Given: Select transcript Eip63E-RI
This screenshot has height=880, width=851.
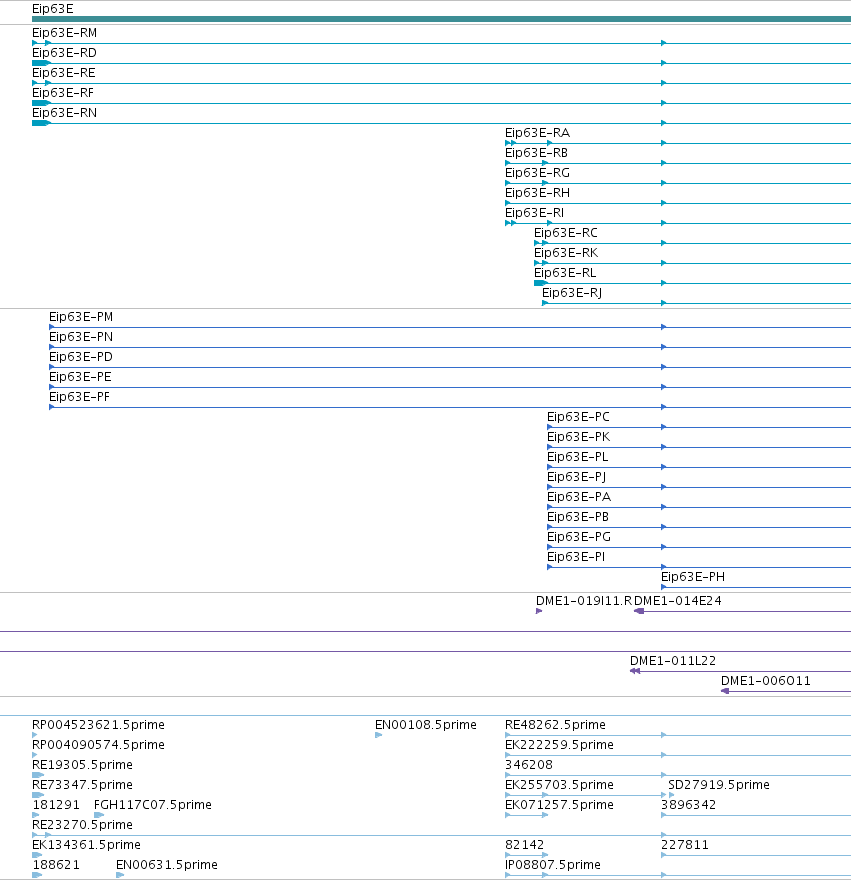Looking at the screenshot, I should (x=534, y=213).
